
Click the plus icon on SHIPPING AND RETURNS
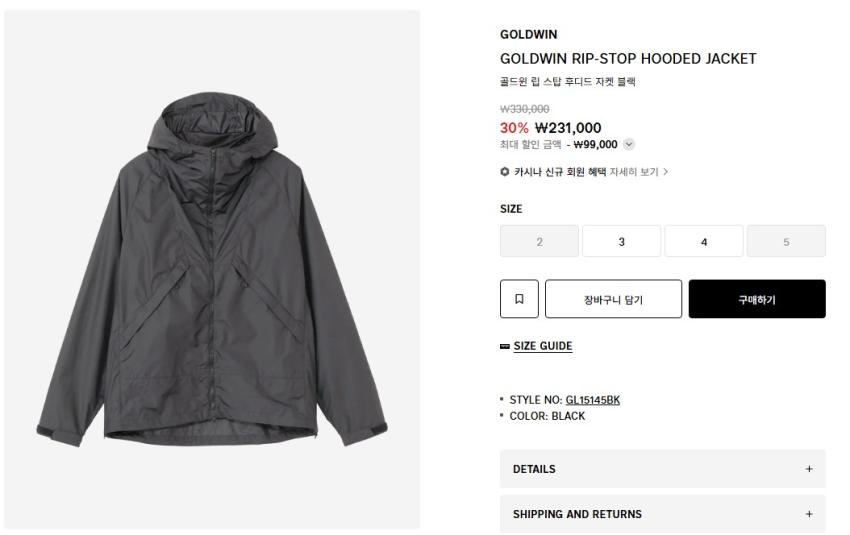pyautogui.click(x=809, y=514)
